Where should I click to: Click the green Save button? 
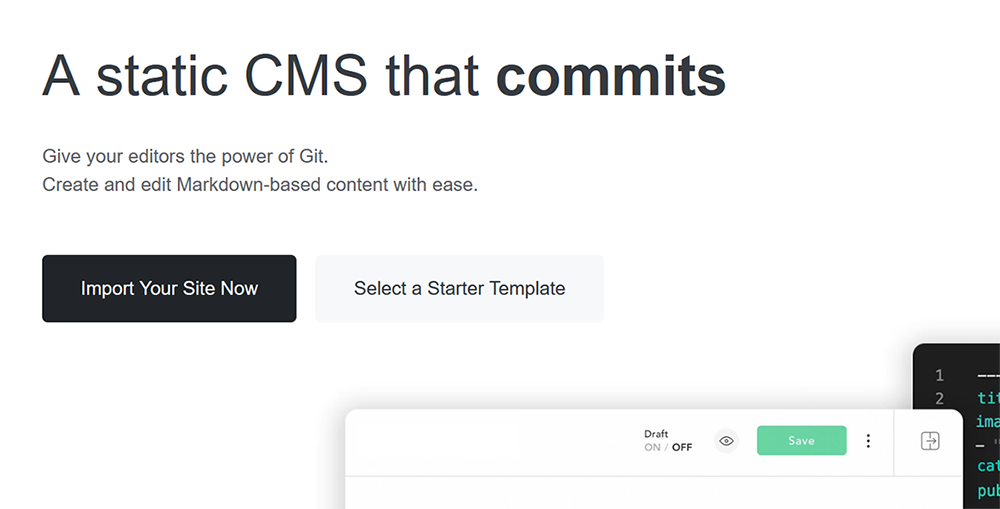[x=802, y=441]
